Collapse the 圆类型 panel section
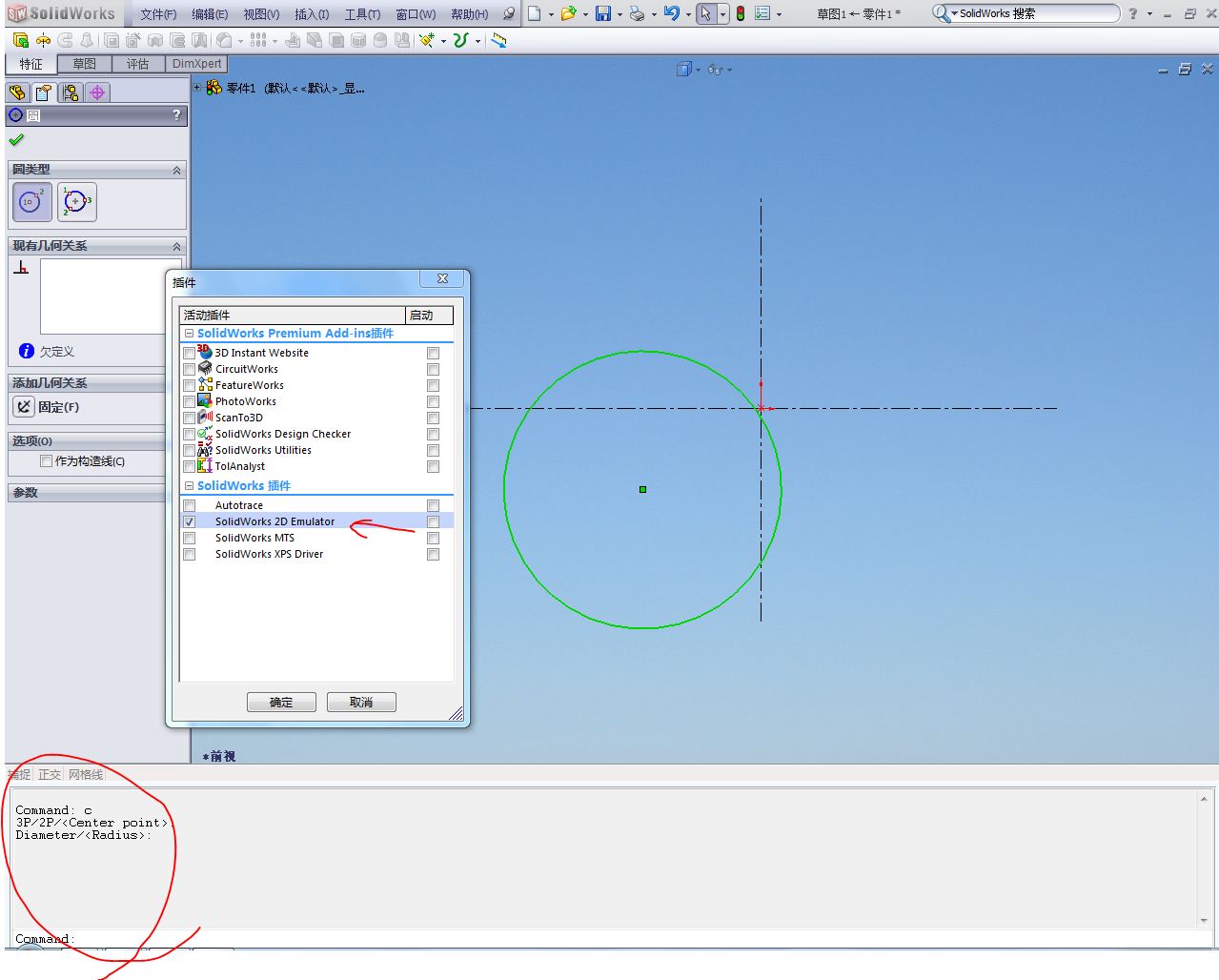Viewport: 1219px width, 980px height. pyautogui.click(x=176, y=170)
